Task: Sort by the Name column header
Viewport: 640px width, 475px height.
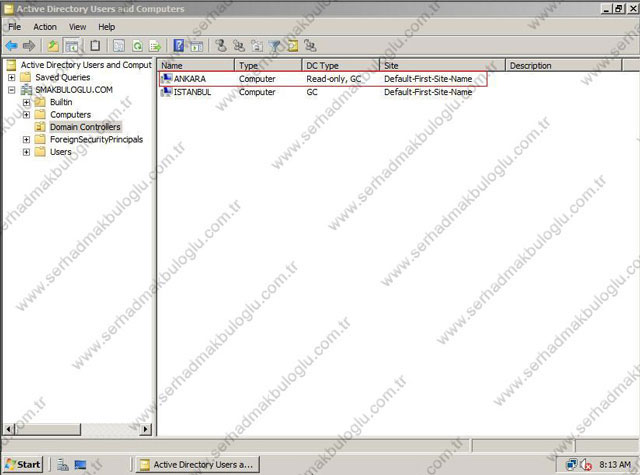Action: point(196,65)
